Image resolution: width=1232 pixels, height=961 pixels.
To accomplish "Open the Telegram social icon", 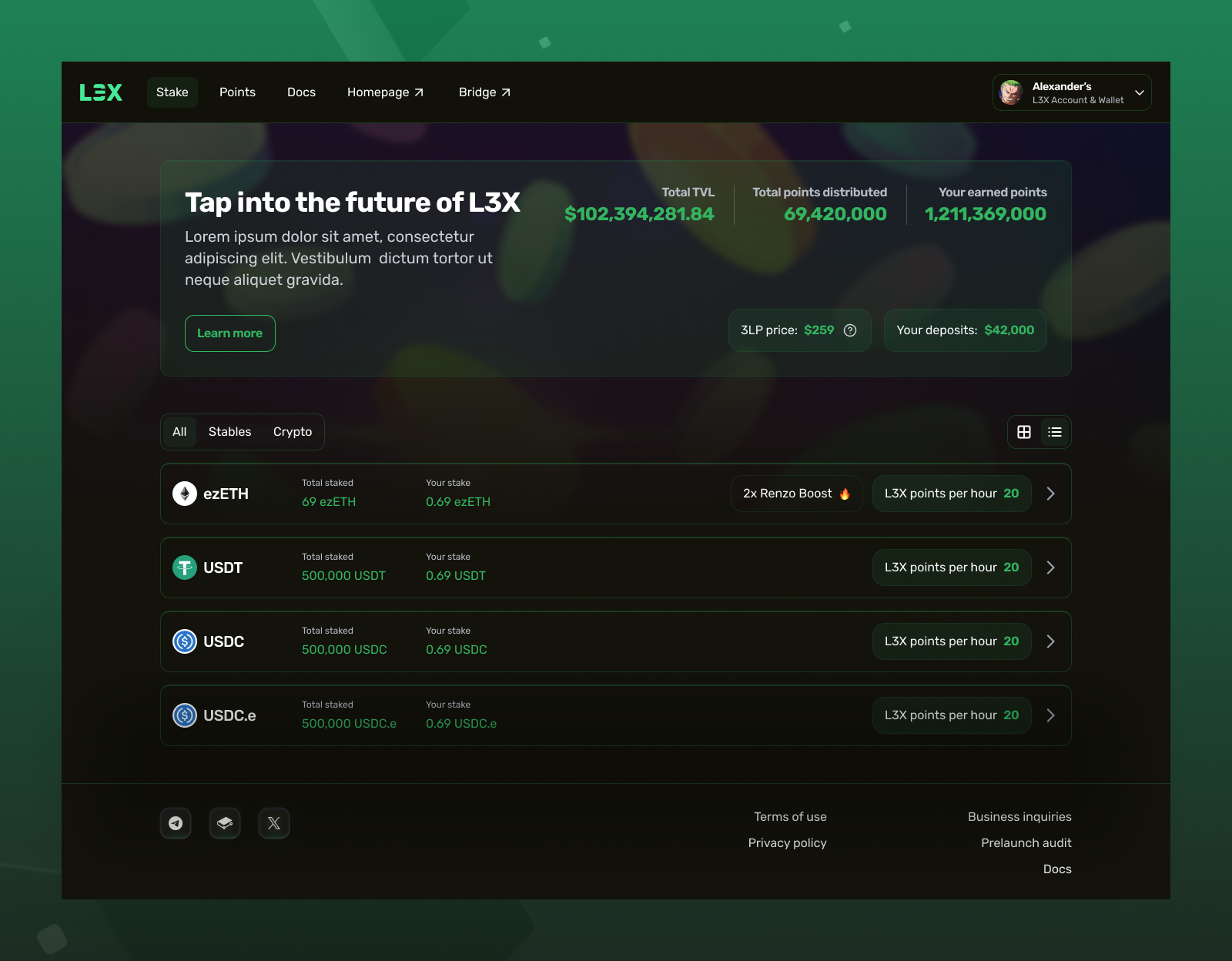I will point(176,822).
